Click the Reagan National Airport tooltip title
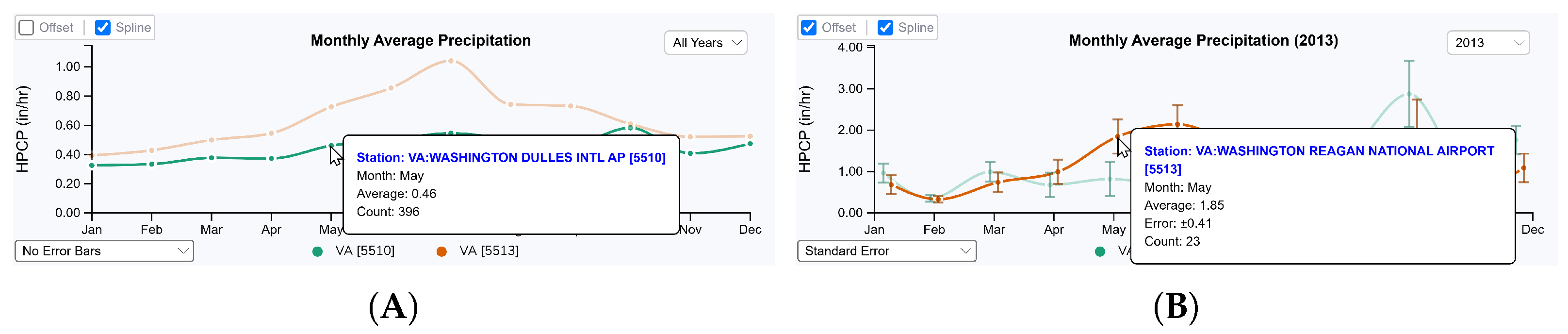 click(x=1319, y=151)
